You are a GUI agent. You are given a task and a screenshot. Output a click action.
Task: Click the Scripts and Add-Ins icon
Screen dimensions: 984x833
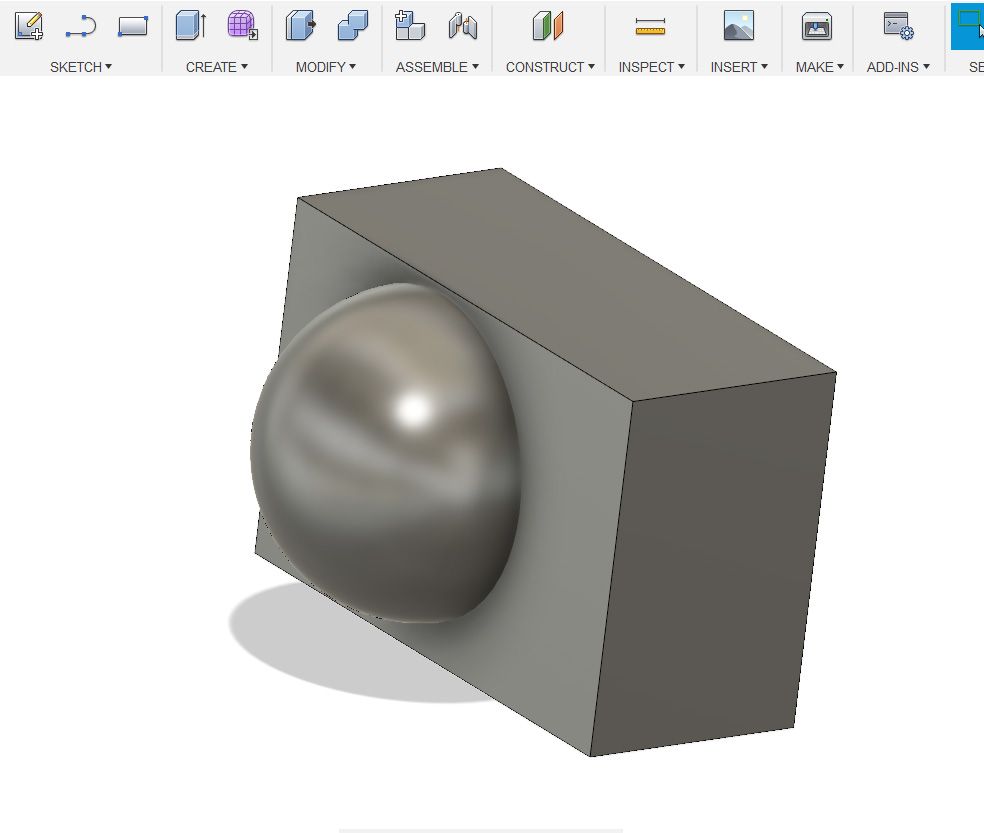(899, 26)
